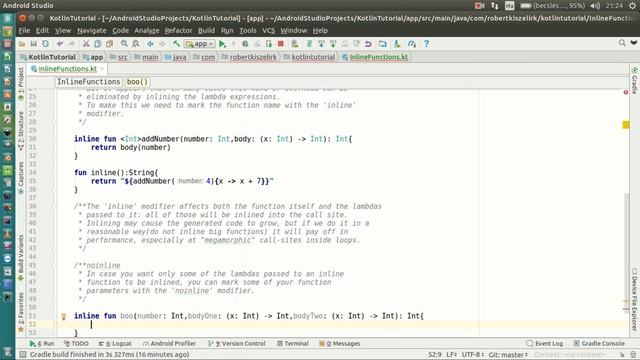Click KotlinTutorial in the breadcrumb bar

[x=48, y=57]
